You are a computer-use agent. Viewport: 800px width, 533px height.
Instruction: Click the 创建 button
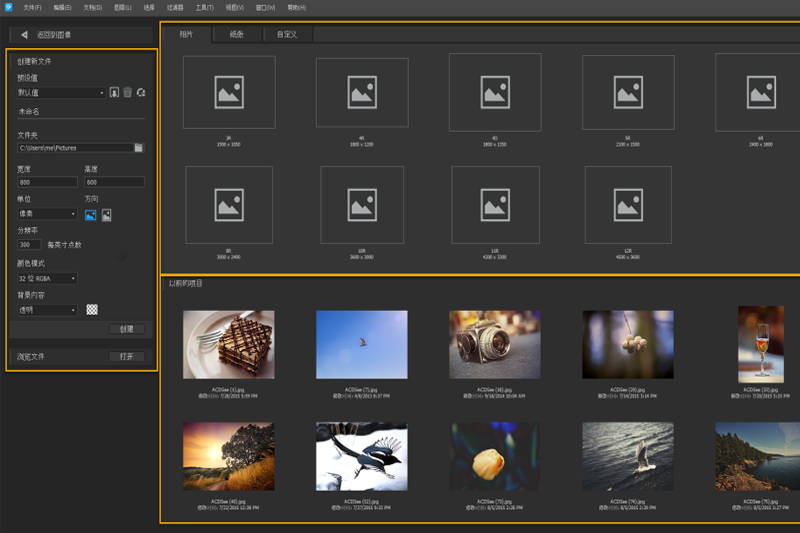click(x=127, y=329)
